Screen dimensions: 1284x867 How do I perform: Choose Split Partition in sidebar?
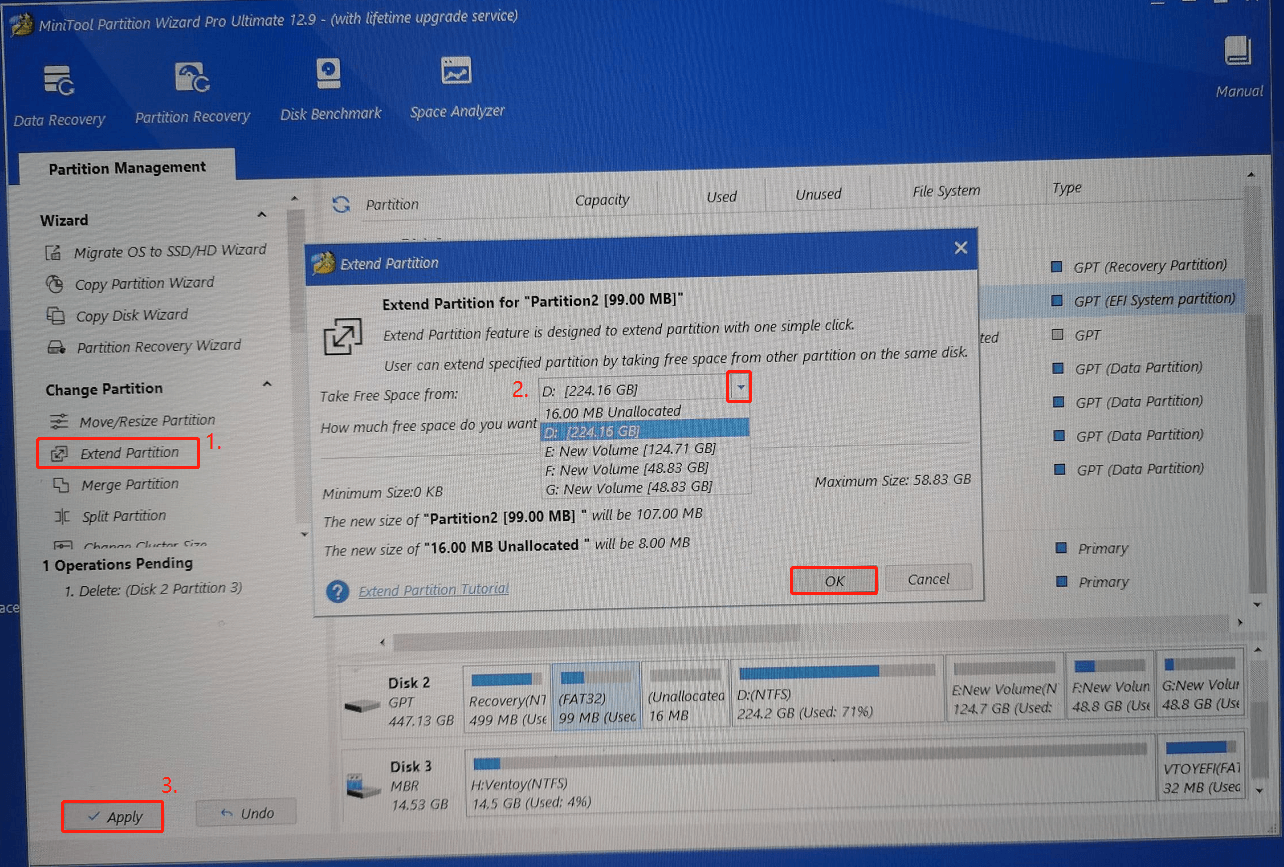pyautogui.click(x=110, y=517)
